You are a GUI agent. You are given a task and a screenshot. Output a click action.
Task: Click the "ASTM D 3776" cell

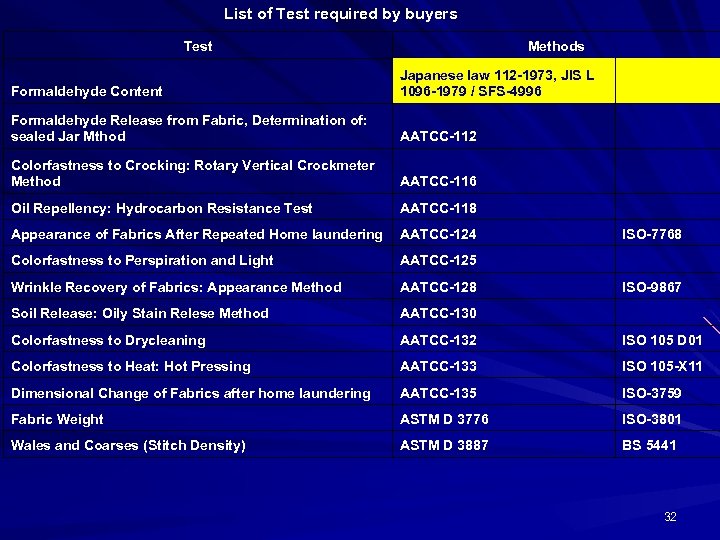coord(444,420)
